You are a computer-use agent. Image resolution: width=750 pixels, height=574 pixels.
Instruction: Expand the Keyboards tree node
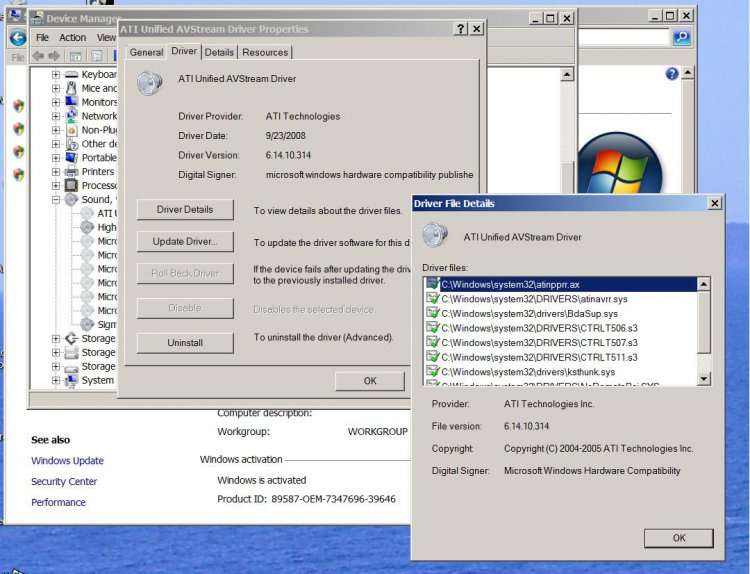click(56, 75)
